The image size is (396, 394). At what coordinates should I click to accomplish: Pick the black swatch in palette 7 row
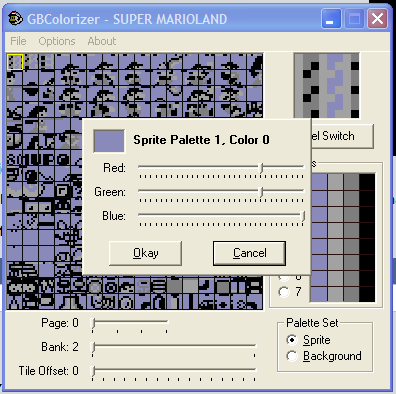pyautogui.click(x=367, y=294)
